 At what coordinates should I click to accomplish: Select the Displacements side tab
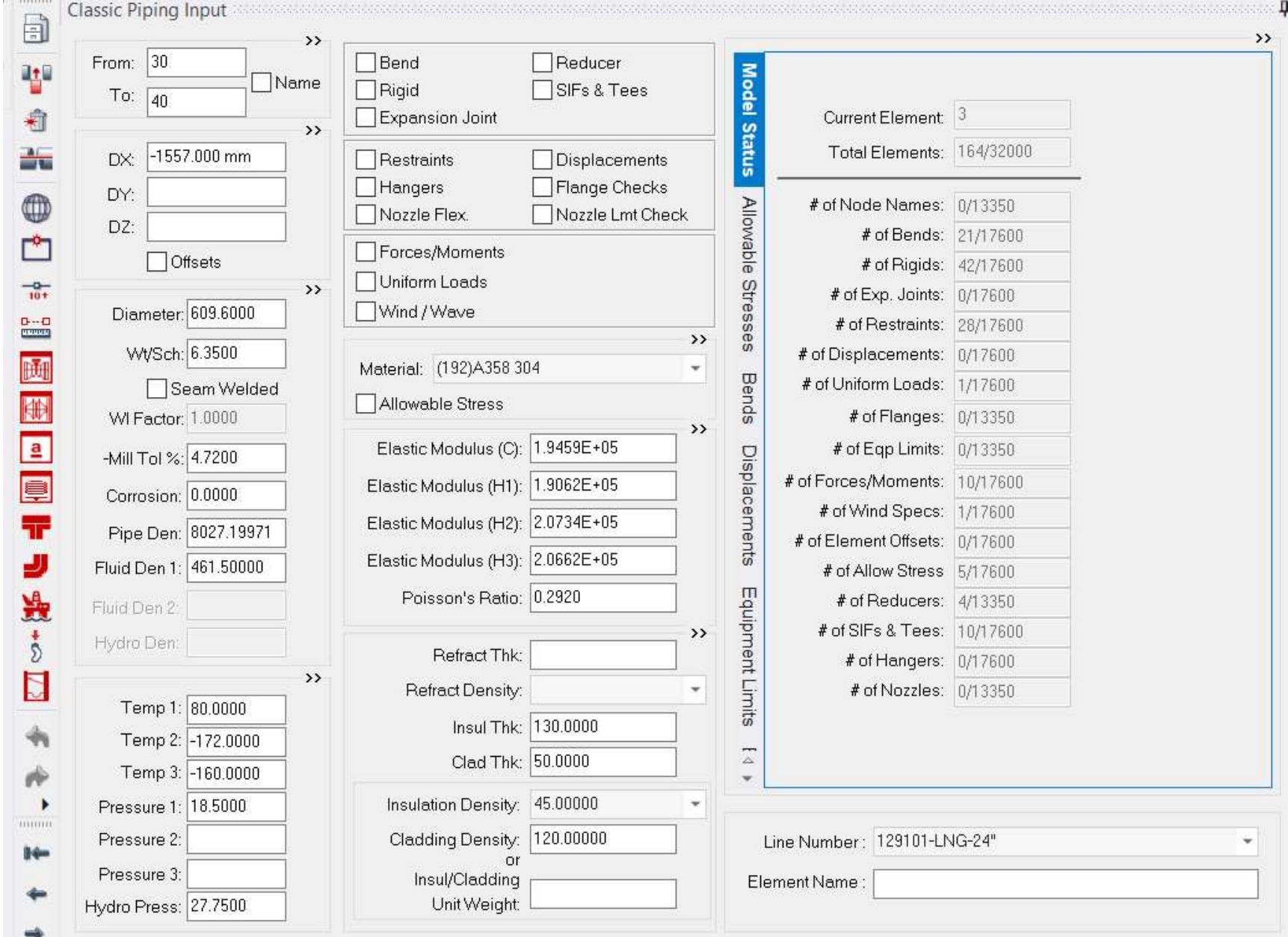tap(748, 506)
